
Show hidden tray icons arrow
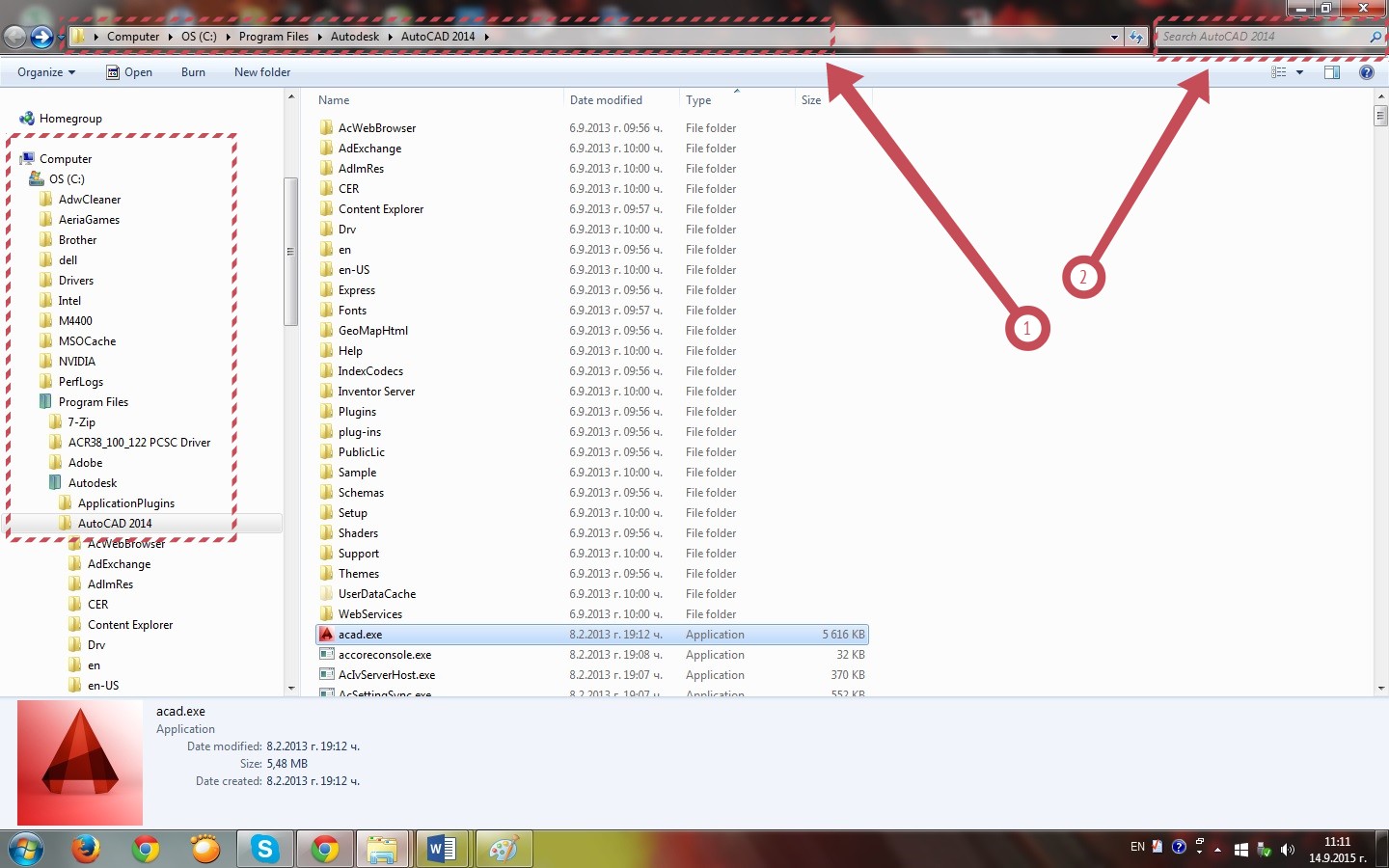click(1217, 850)
